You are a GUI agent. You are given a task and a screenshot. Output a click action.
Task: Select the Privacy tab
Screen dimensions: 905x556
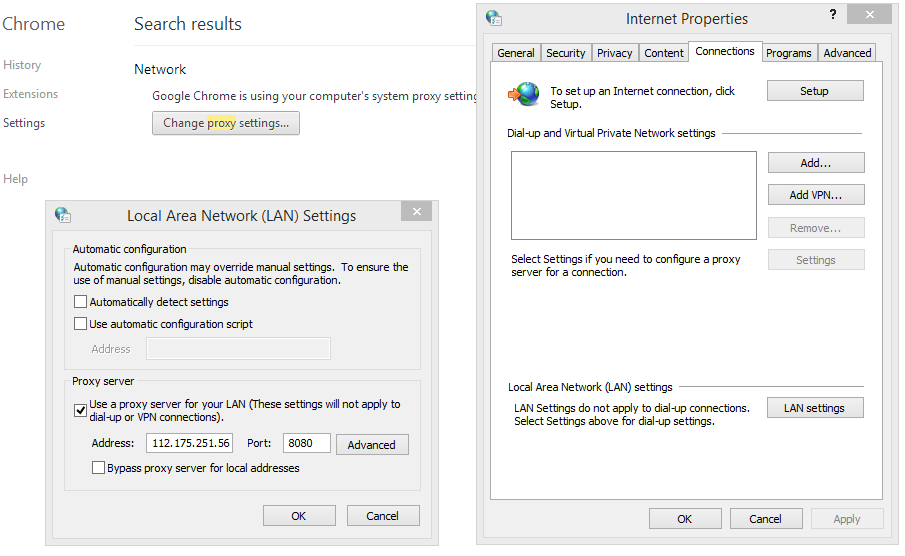(x=615, y=53)
